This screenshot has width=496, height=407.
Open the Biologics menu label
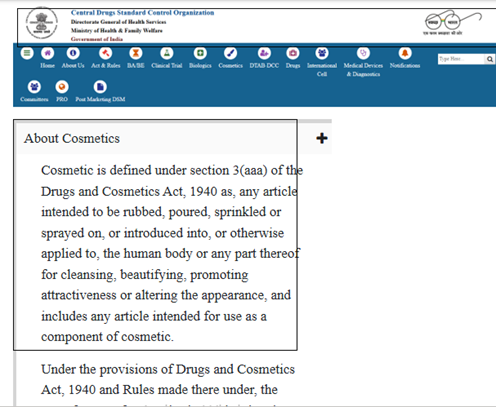[x=200, y=65]
